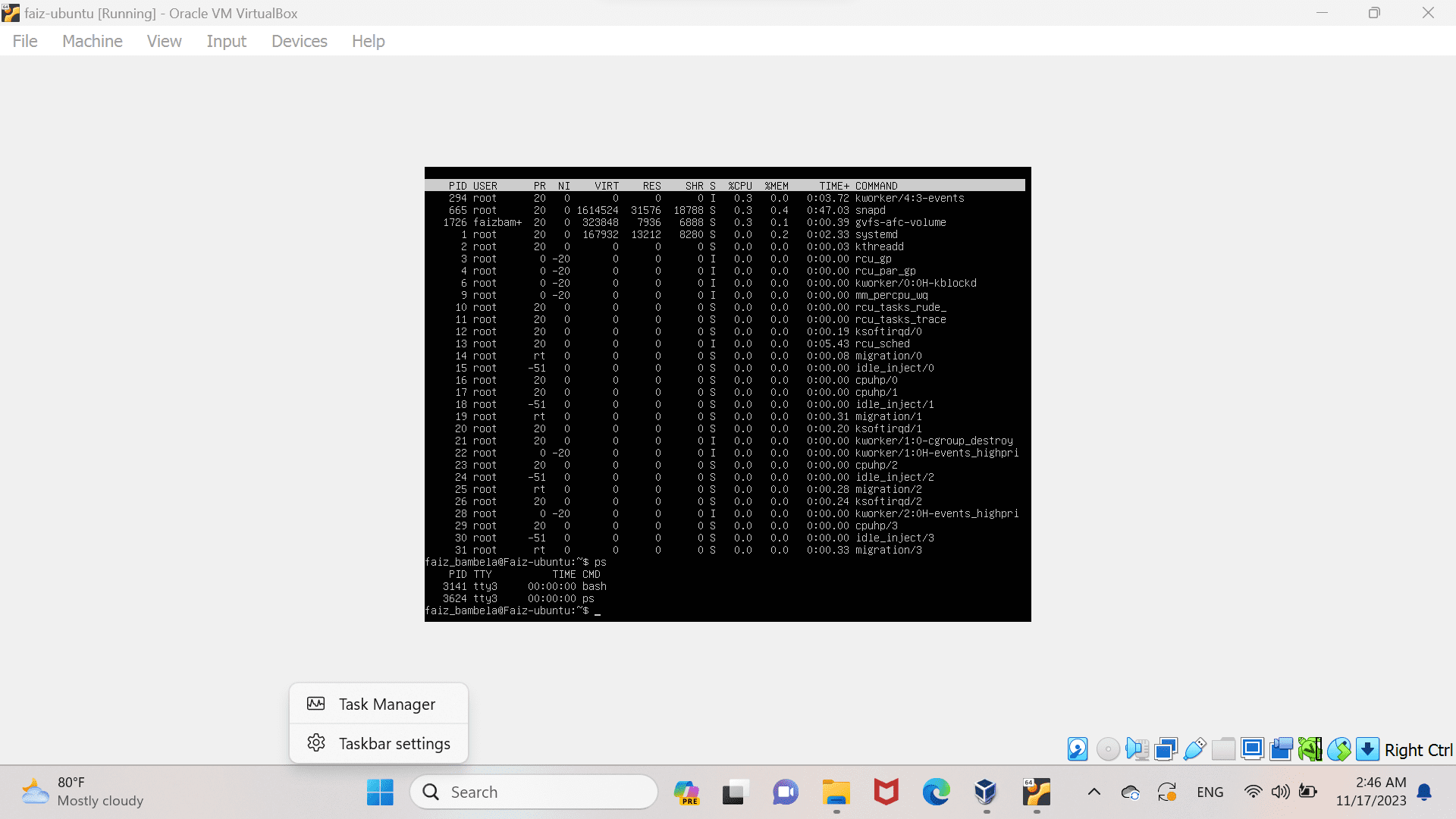The height and width of the screenshot is (819, 1456).
Task: Click the bash line in ps output
Action: (525, 586)
